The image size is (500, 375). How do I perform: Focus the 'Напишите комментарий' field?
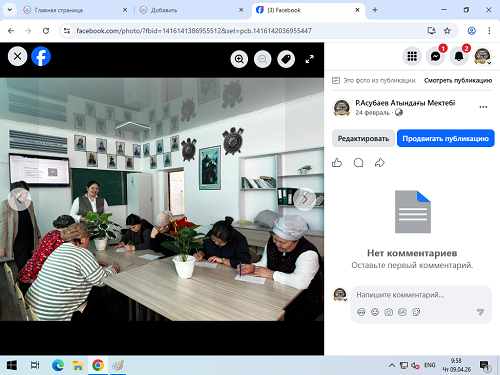click(x=400, y=295)
